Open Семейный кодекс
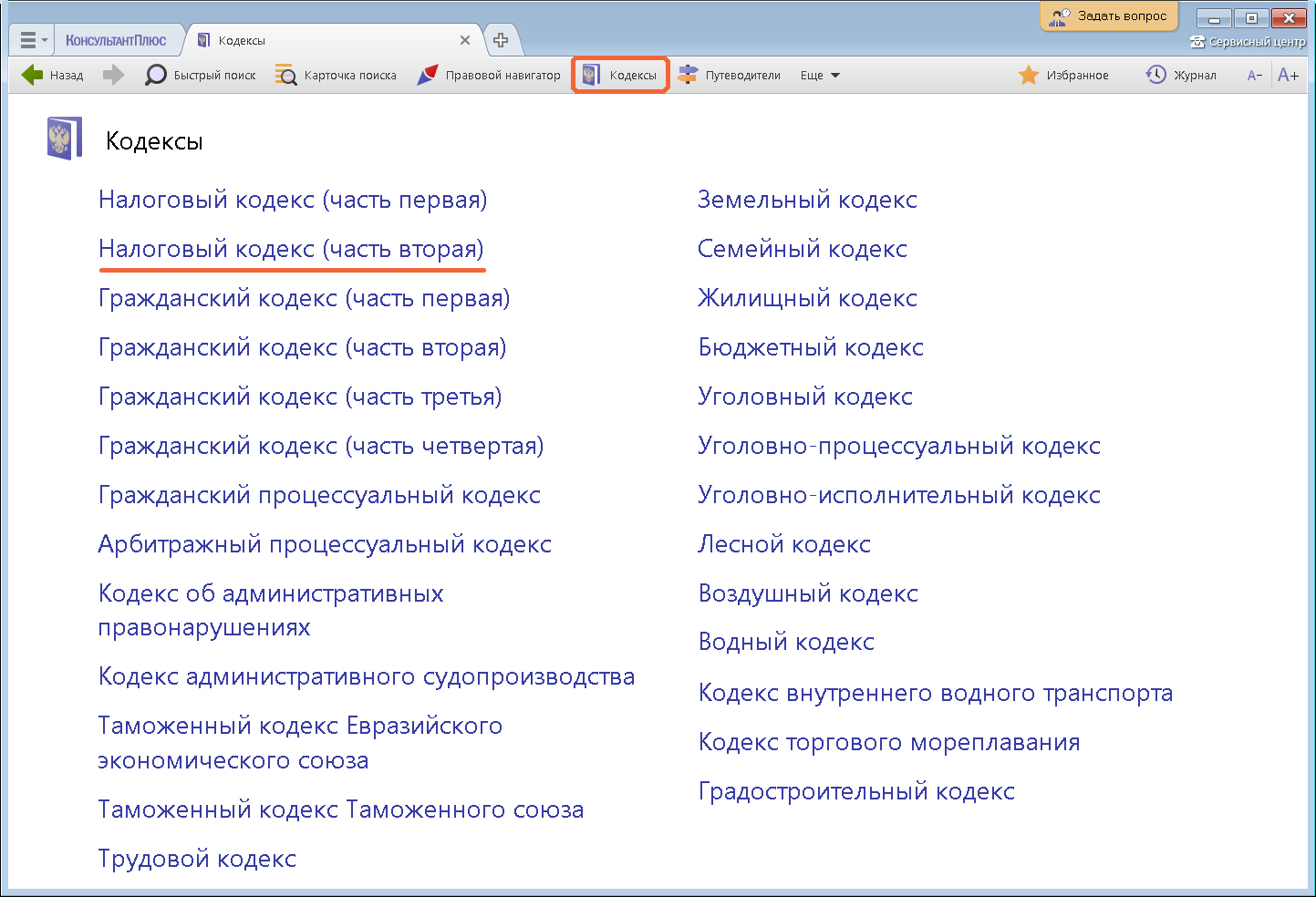1316x897 pixels. 803,249
